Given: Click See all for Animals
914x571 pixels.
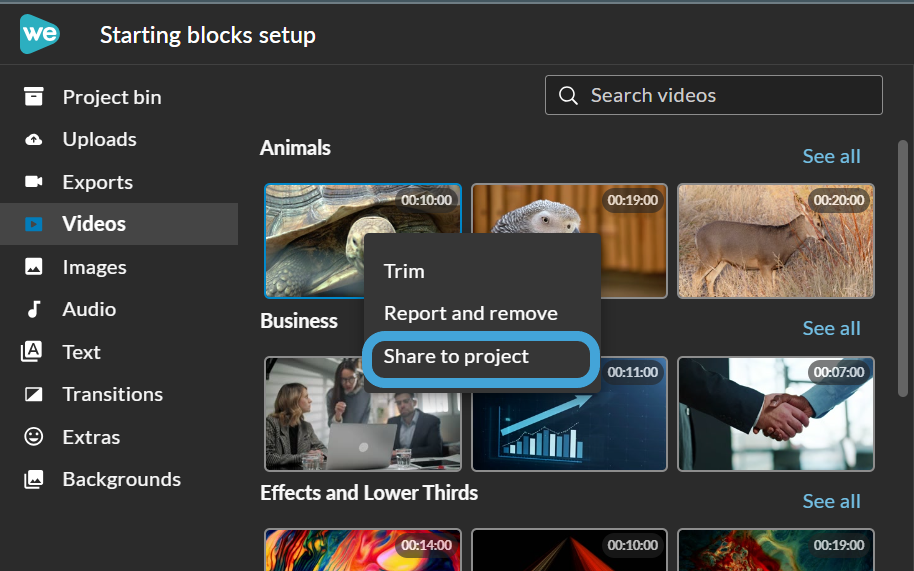Looking at the screenshot, I should click(831, 156).
